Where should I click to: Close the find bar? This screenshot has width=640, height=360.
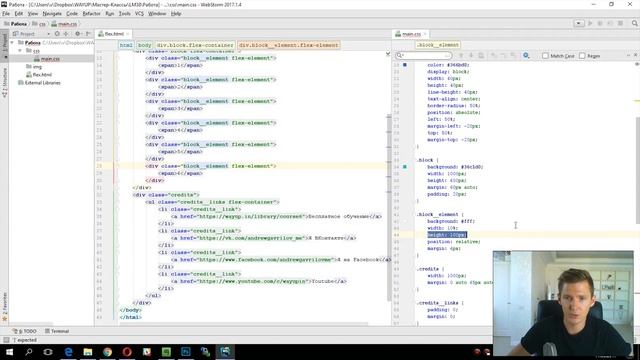tap(636, 55)
